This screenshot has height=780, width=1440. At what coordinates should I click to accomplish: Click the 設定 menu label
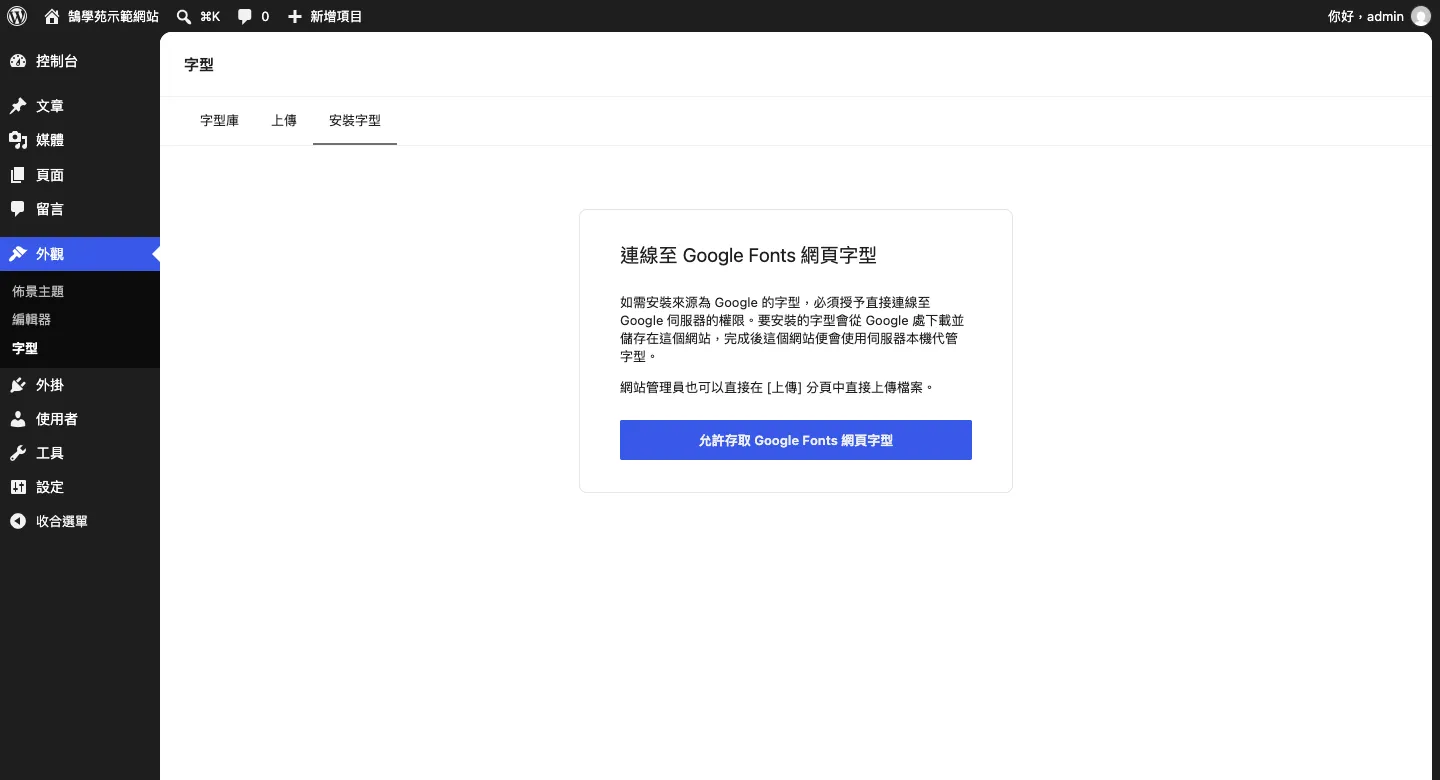50,487
